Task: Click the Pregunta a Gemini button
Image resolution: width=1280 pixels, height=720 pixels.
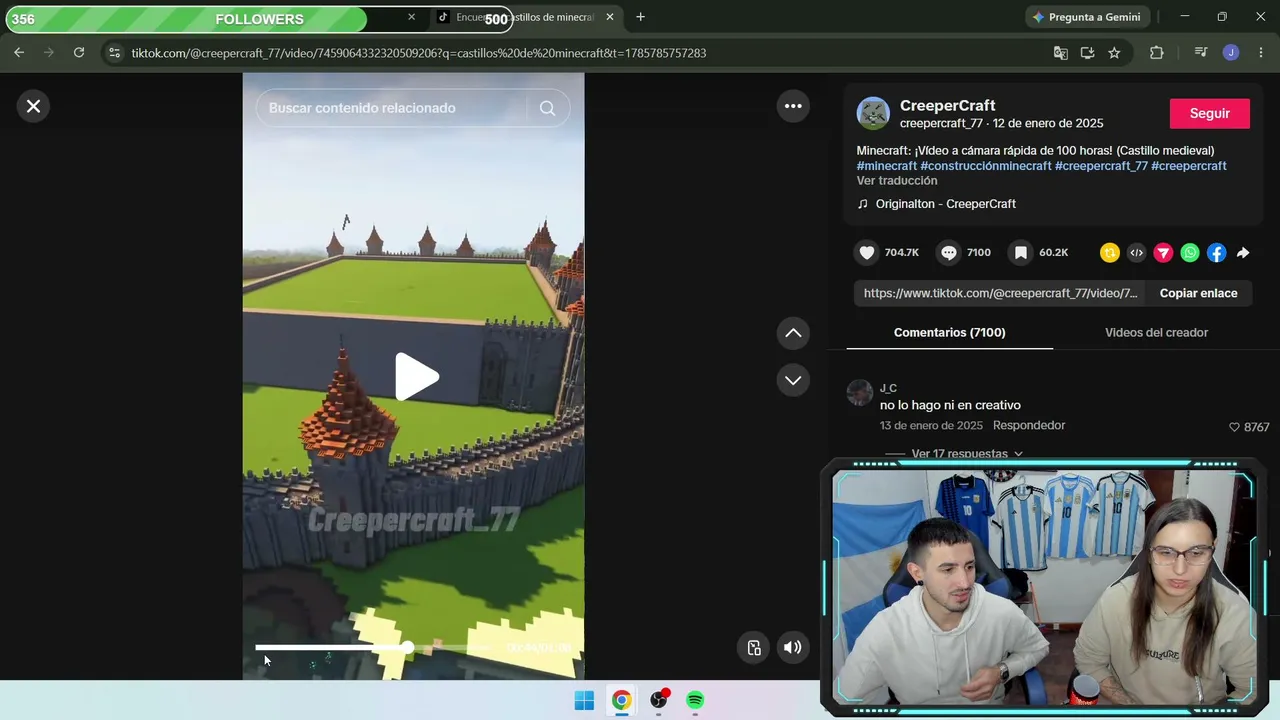Action: click(x=1087, y=17)
